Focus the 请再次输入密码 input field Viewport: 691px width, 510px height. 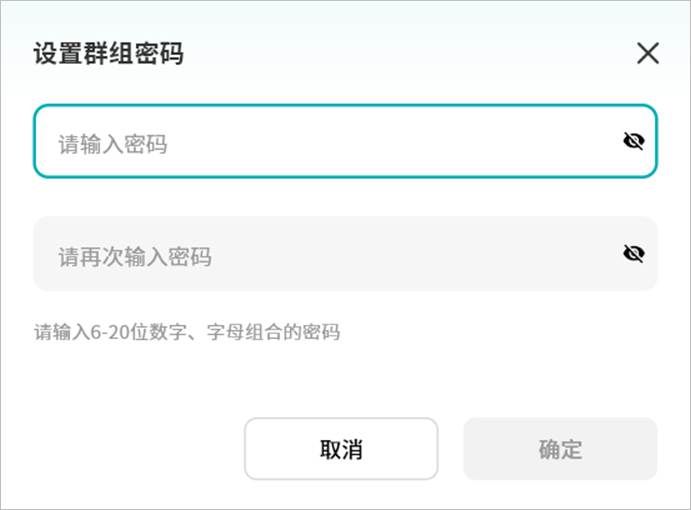(320, 254)
